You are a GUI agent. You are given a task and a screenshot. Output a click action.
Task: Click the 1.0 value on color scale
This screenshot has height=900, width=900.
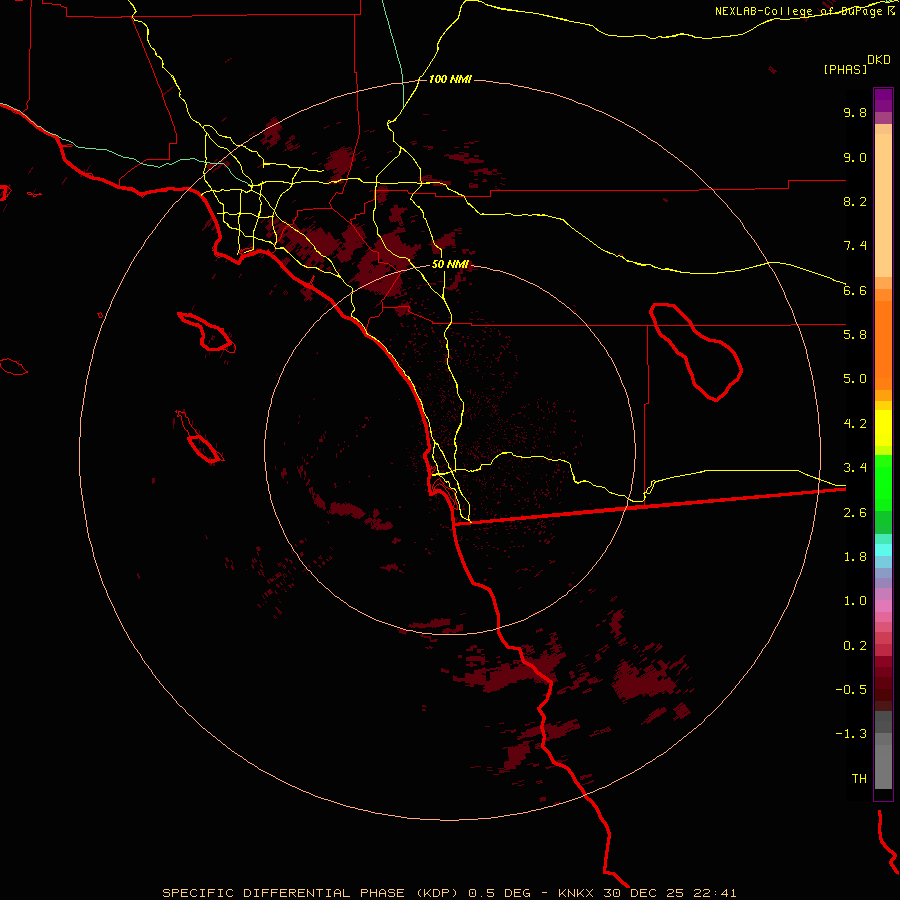click(x=855, y=600)
